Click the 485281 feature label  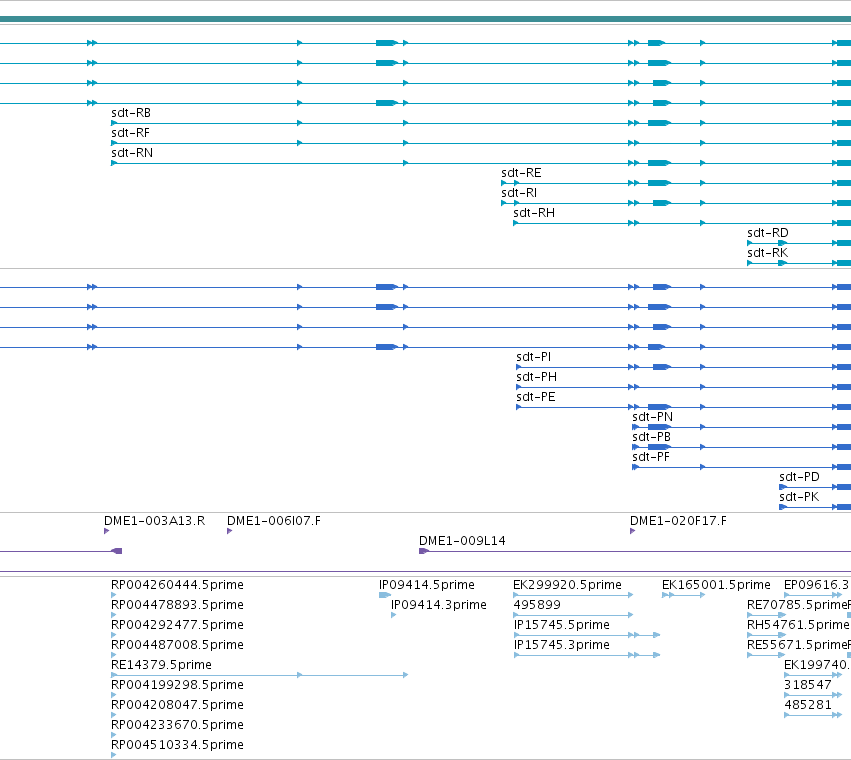(808, 706)
